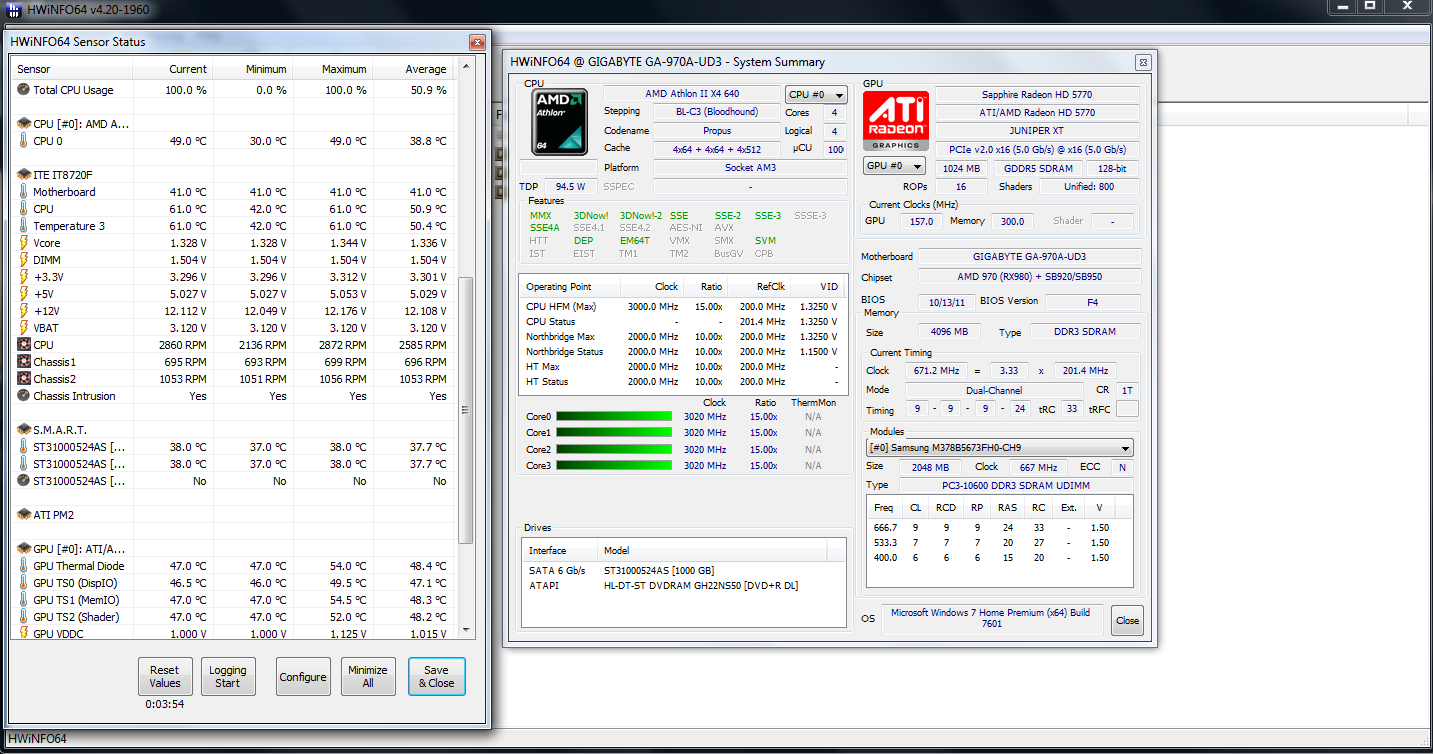Click the Maximum column header
This screenshot has width=1433, height=754.
[333, 69]
